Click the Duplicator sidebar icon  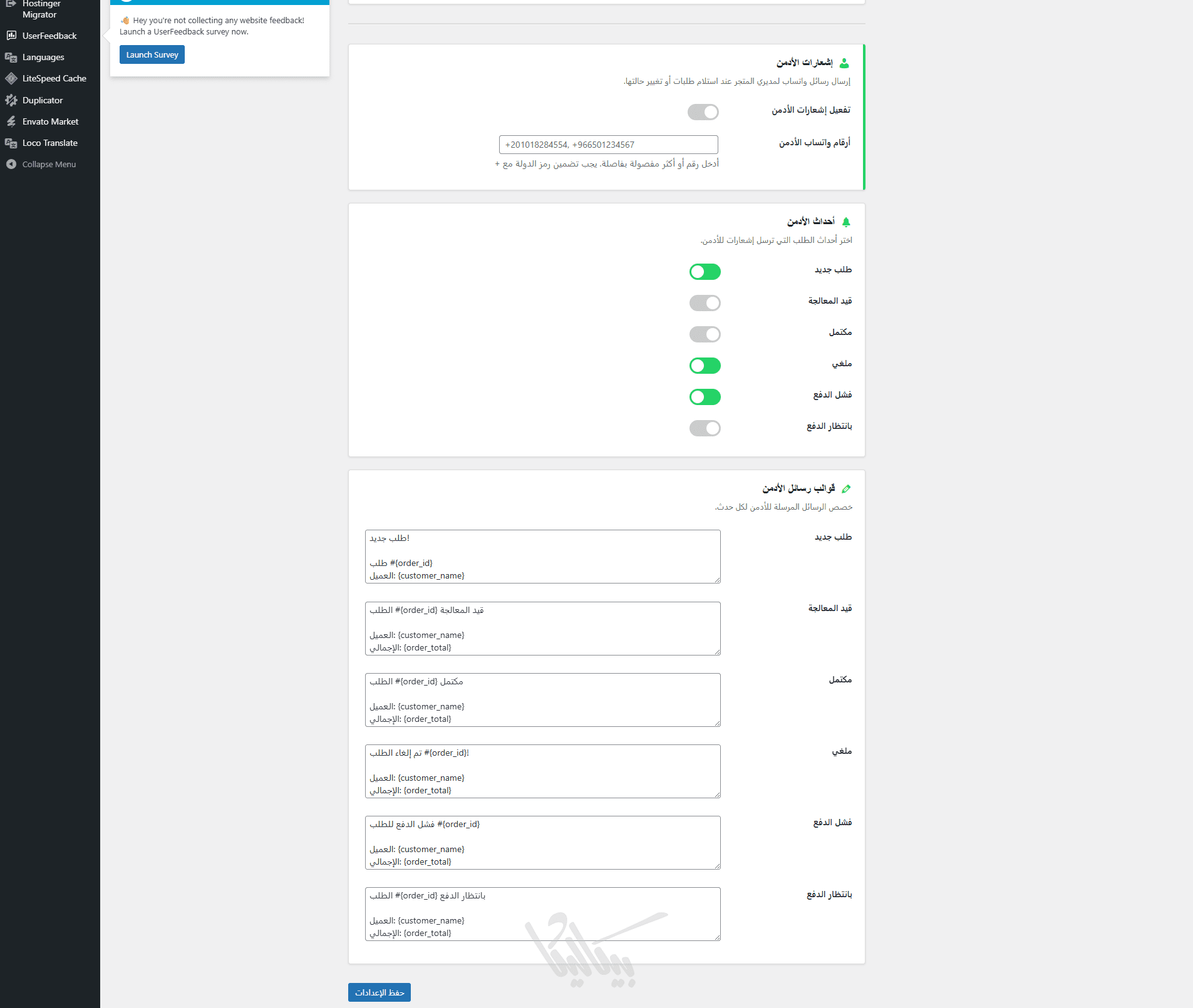point(11,100)
